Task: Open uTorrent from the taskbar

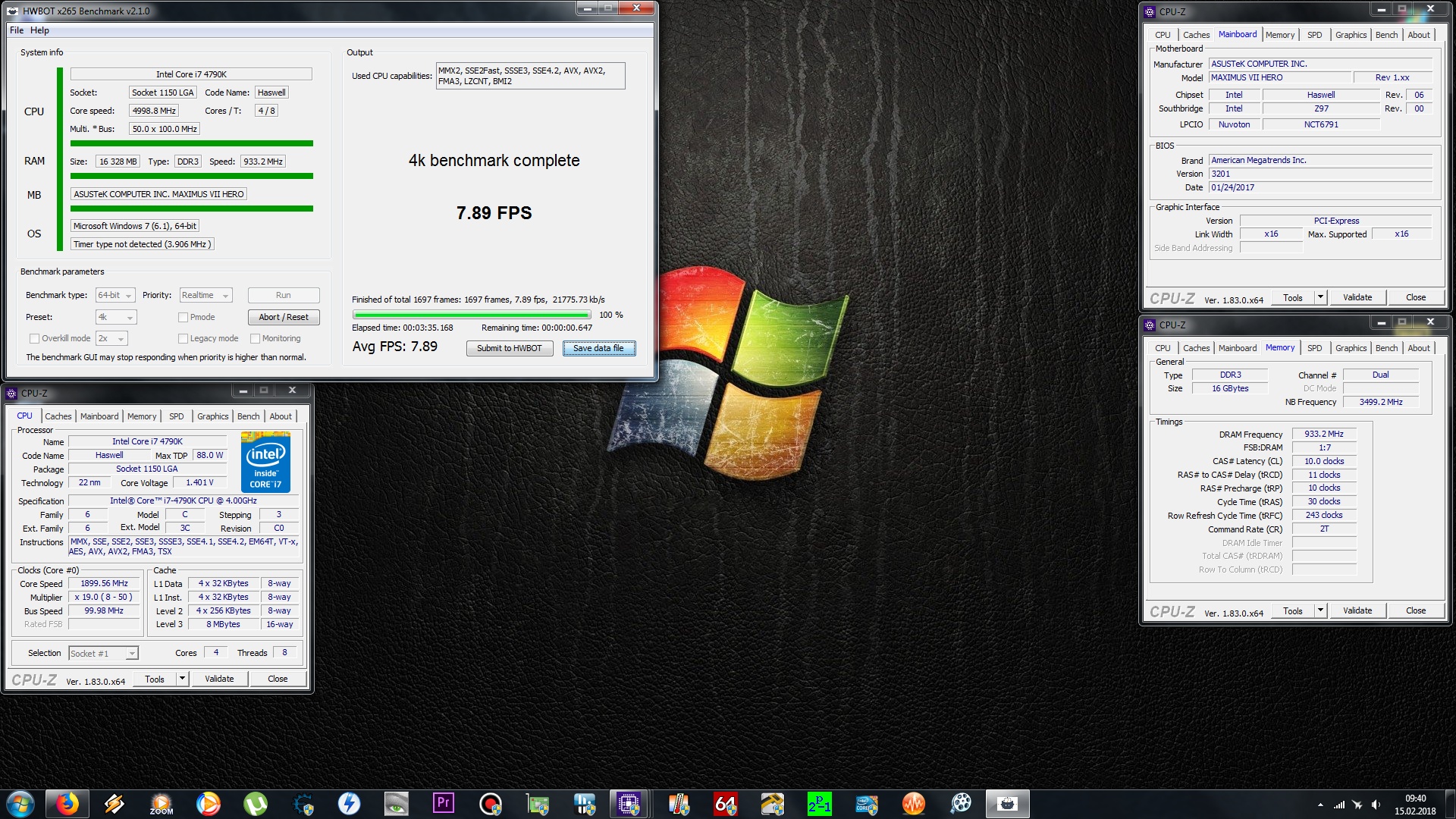Action: pyautogui.click(x=256, y=804)
